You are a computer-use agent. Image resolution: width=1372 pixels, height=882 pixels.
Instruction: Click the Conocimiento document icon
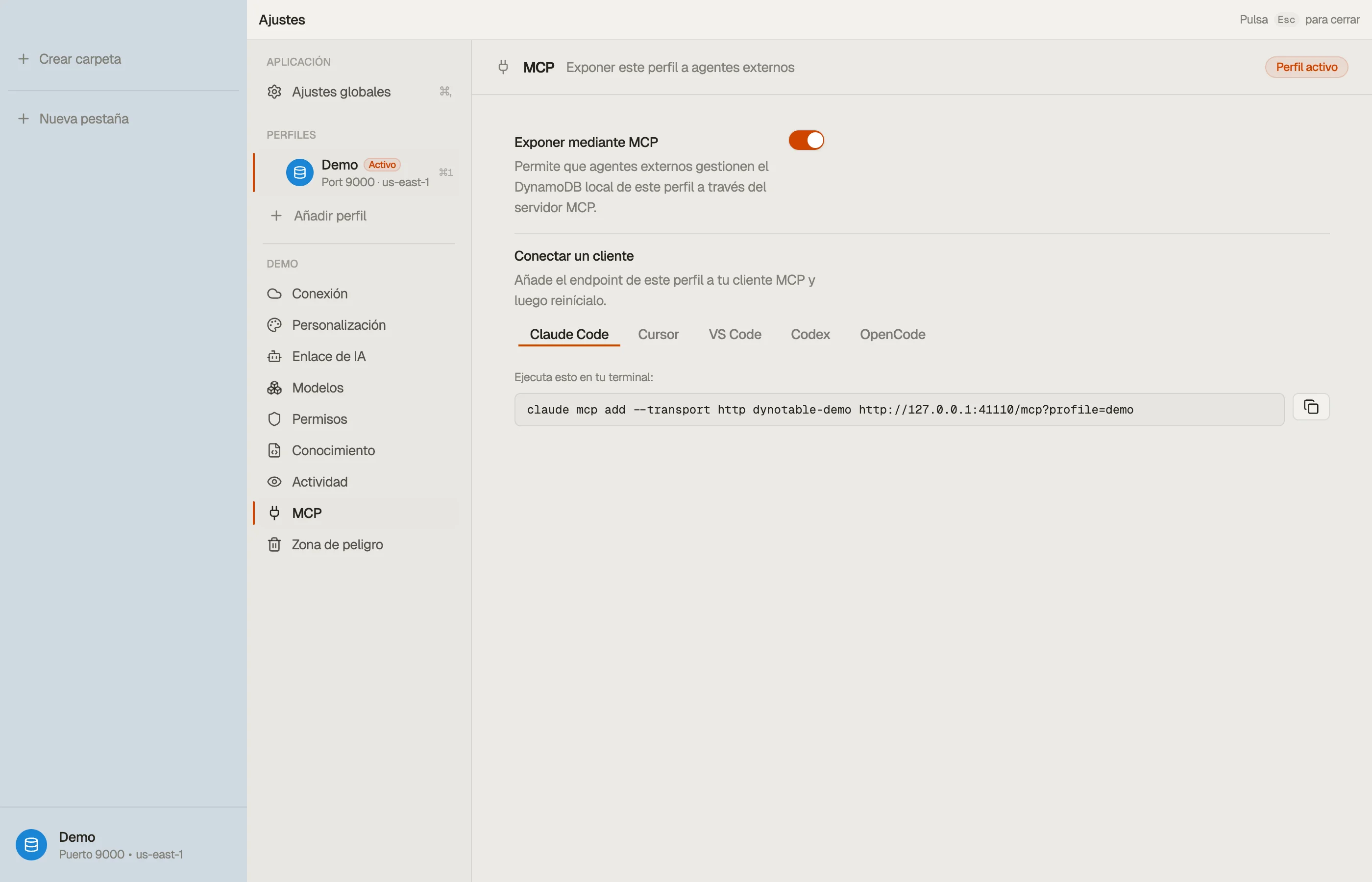[274, 451]
